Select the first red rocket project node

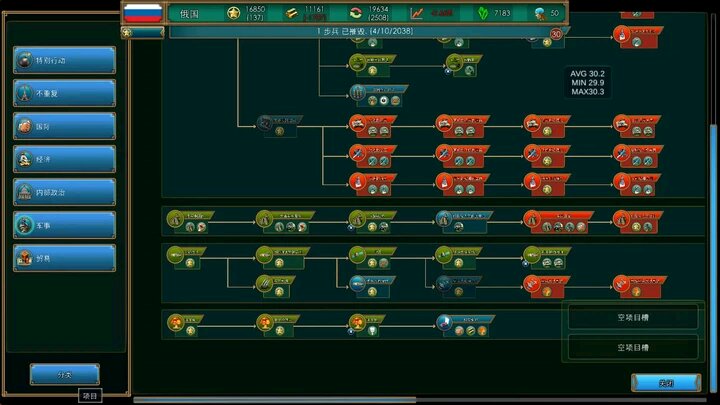pyautogui.click(x=372, y=185)
